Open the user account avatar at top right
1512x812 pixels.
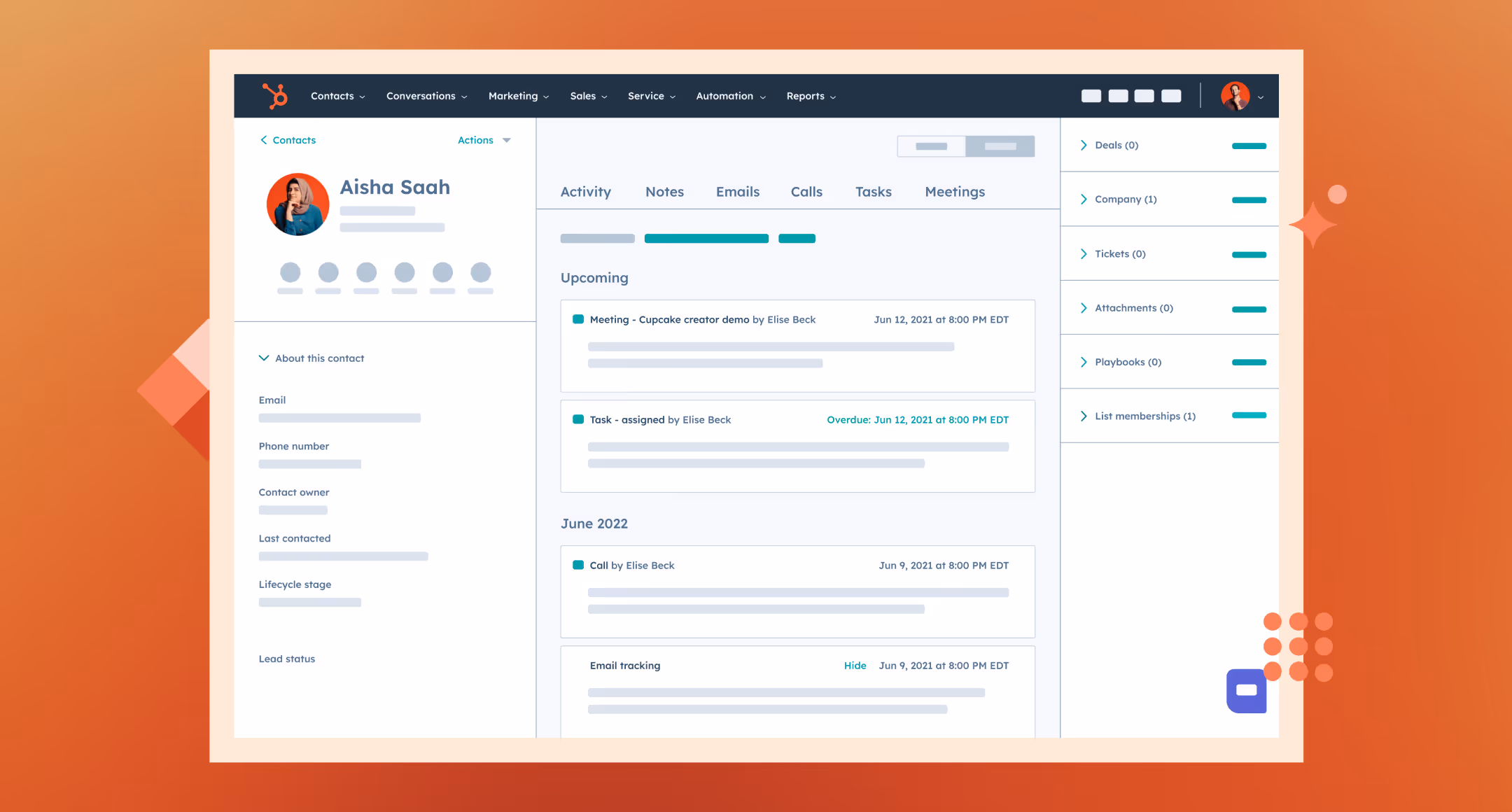pos(1236,96)
